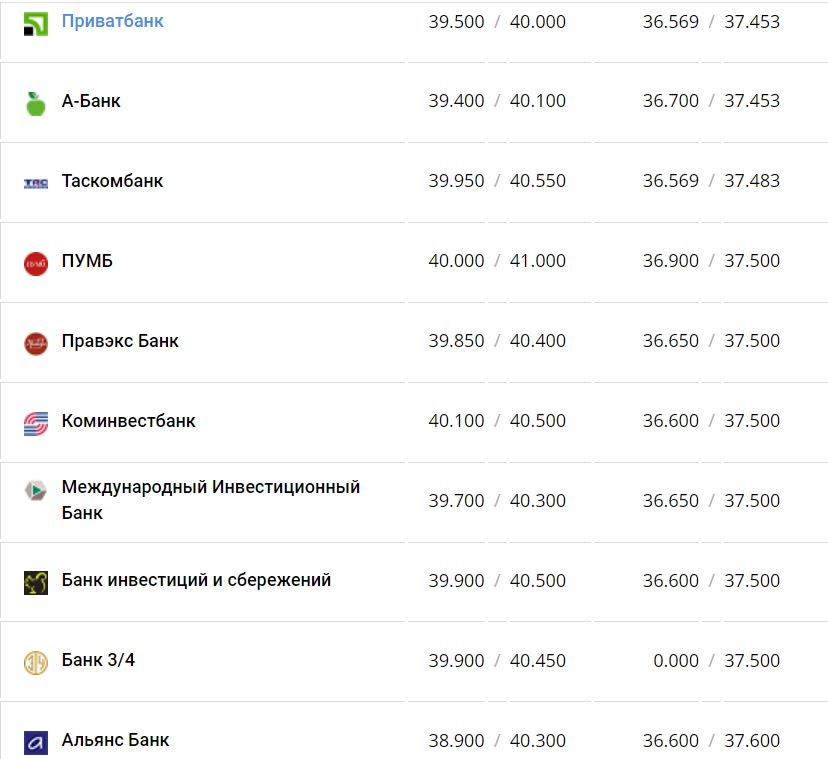
Task: Select the Правэкс Банк name
Action: point(120,341)
